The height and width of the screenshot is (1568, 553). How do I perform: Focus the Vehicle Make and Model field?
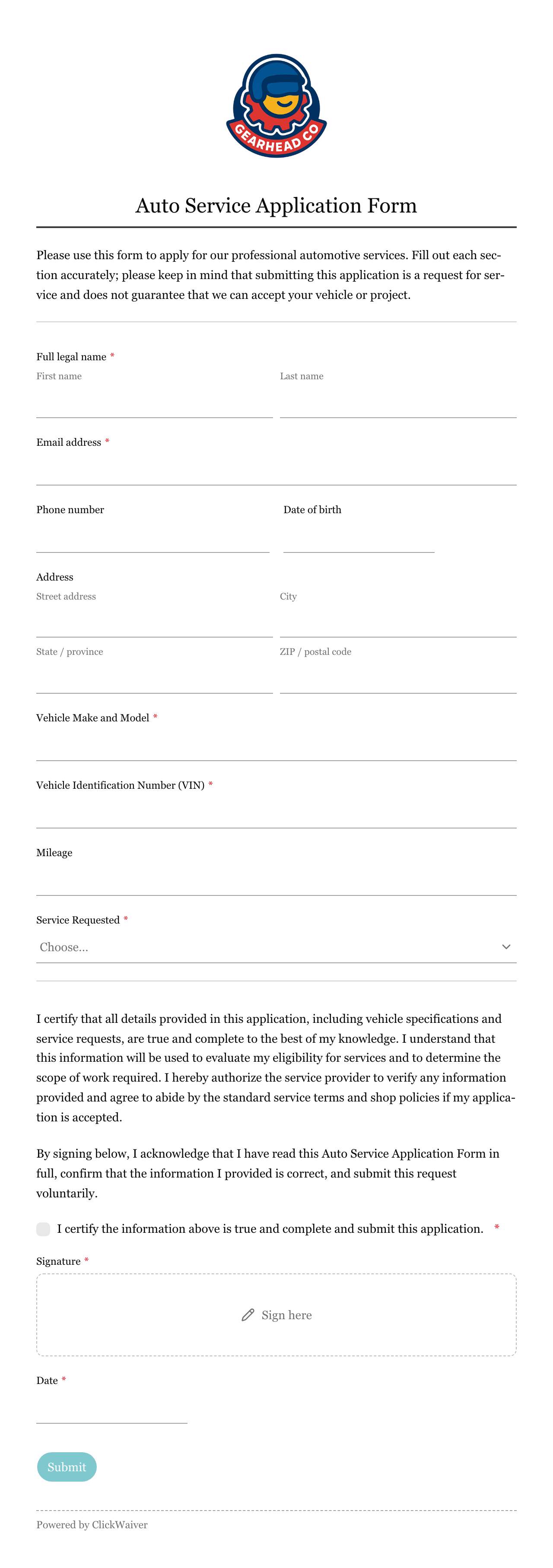pyautogui.click(x=276, y=745)
